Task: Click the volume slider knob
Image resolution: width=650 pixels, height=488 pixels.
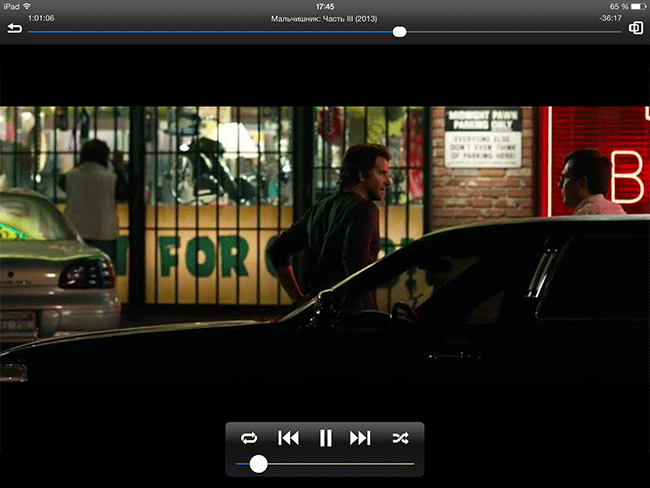Action: point(258,464)
